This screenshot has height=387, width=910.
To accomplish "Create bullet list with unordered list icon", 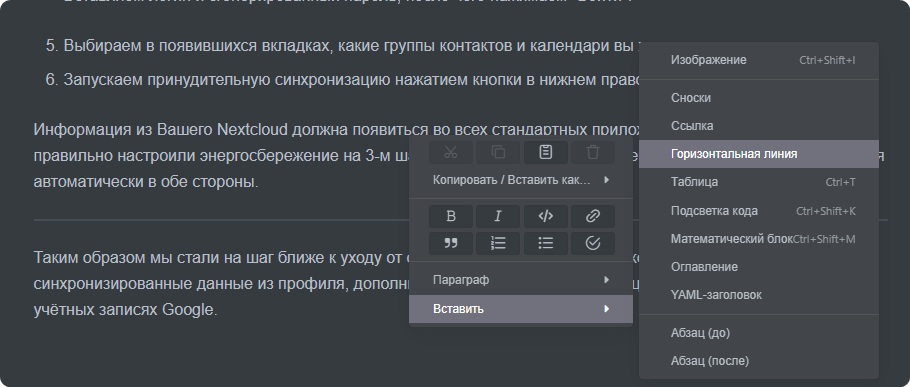I will click(x=546, y=244).
